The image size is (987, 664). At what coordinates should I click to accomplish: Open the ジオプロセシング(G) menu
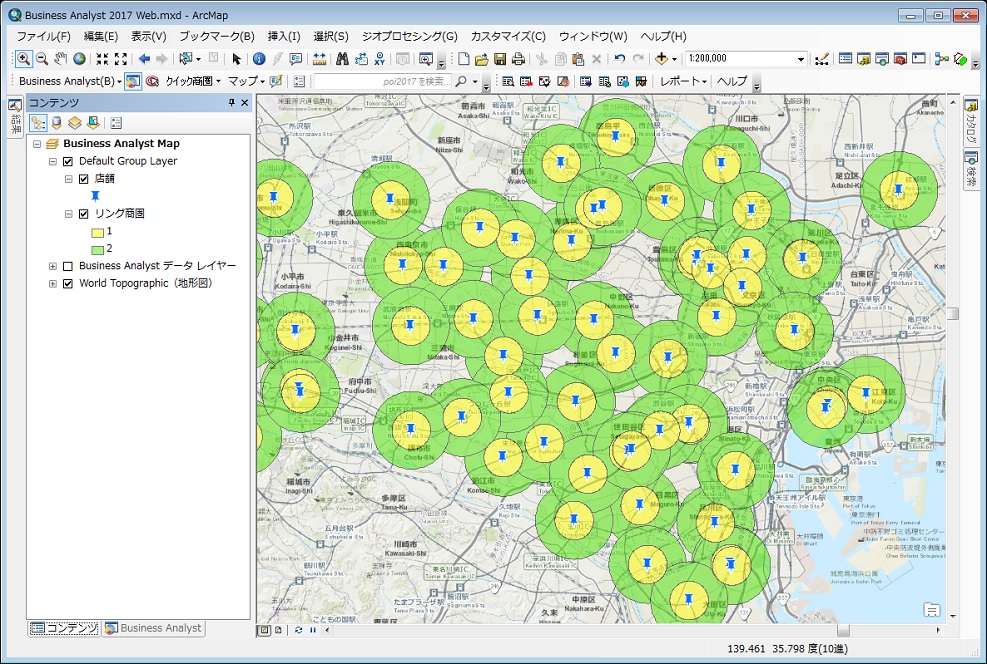point(410,37)
